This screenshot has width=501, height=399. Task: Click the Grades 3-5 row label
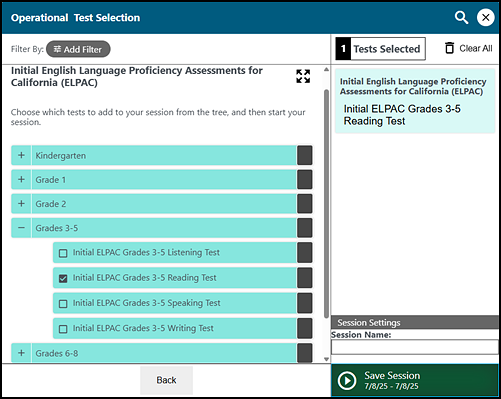coord(57,228)
